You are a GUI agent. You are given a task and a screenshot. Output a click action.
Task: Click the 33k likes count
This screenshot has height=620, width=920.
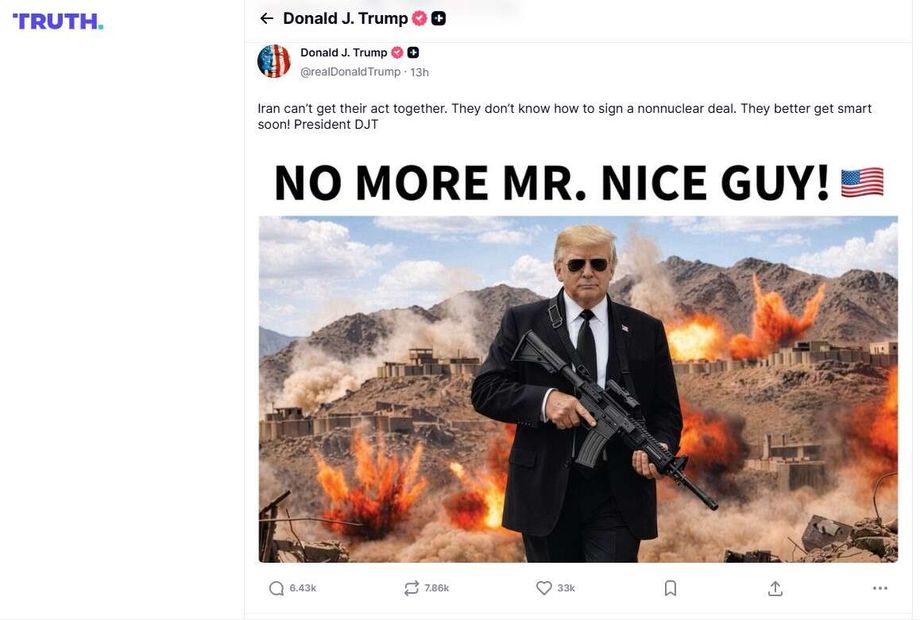pyautogui.click(x=566, y=588)
